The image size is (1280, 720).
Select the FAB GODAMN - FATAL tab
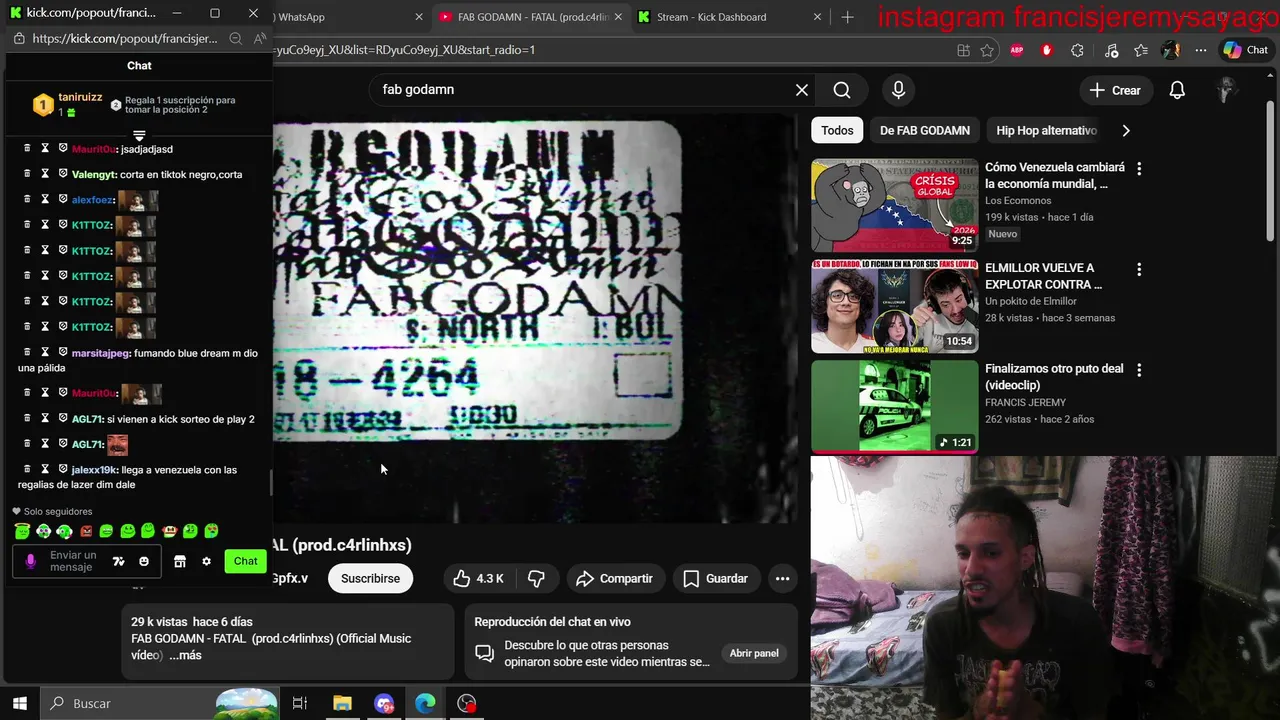(530, 17)
